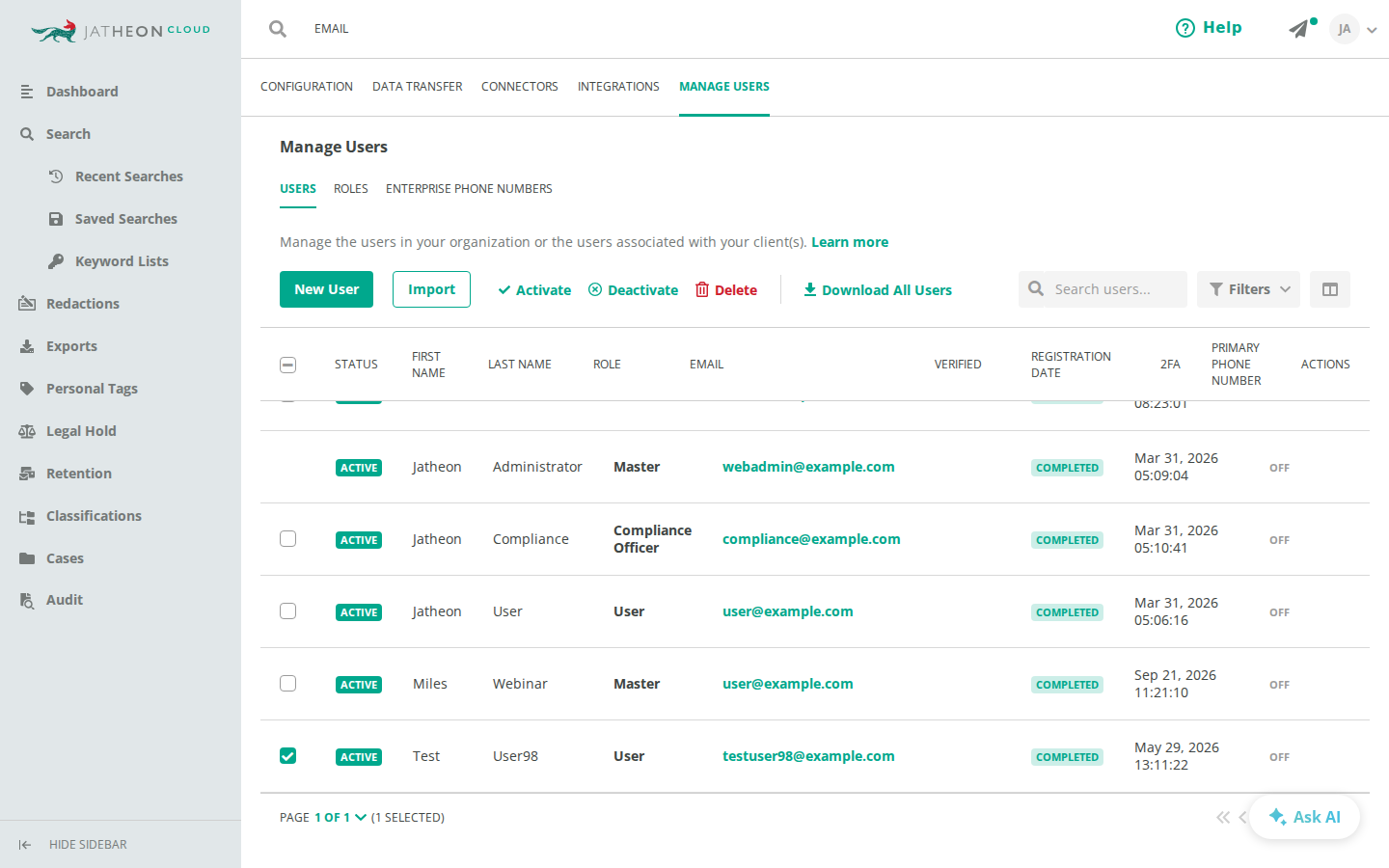Open Retention in sidebar
The image size is (1389, 868).
79,474
